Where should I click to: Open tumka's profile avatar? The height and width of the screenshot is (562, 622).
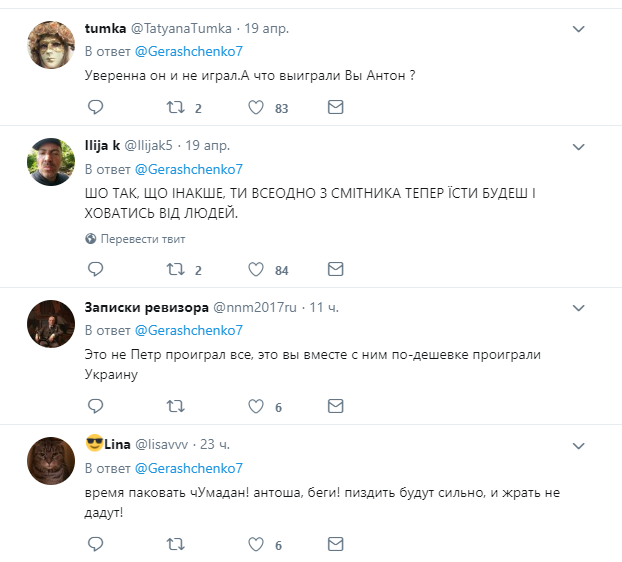coord(45,48)
